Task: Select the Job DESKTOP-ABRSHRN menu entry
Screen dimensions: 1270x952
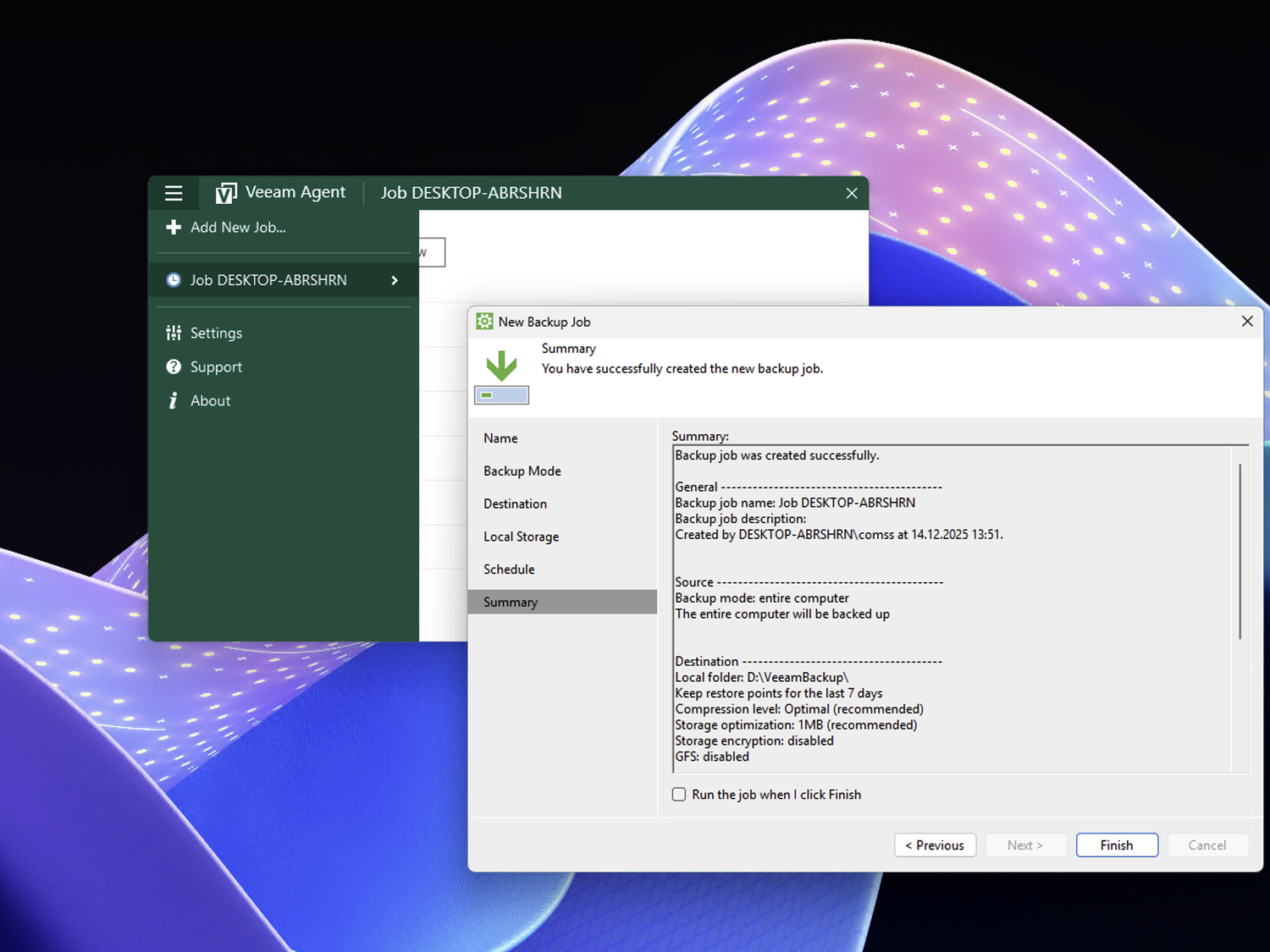Action: coord(284,280)
